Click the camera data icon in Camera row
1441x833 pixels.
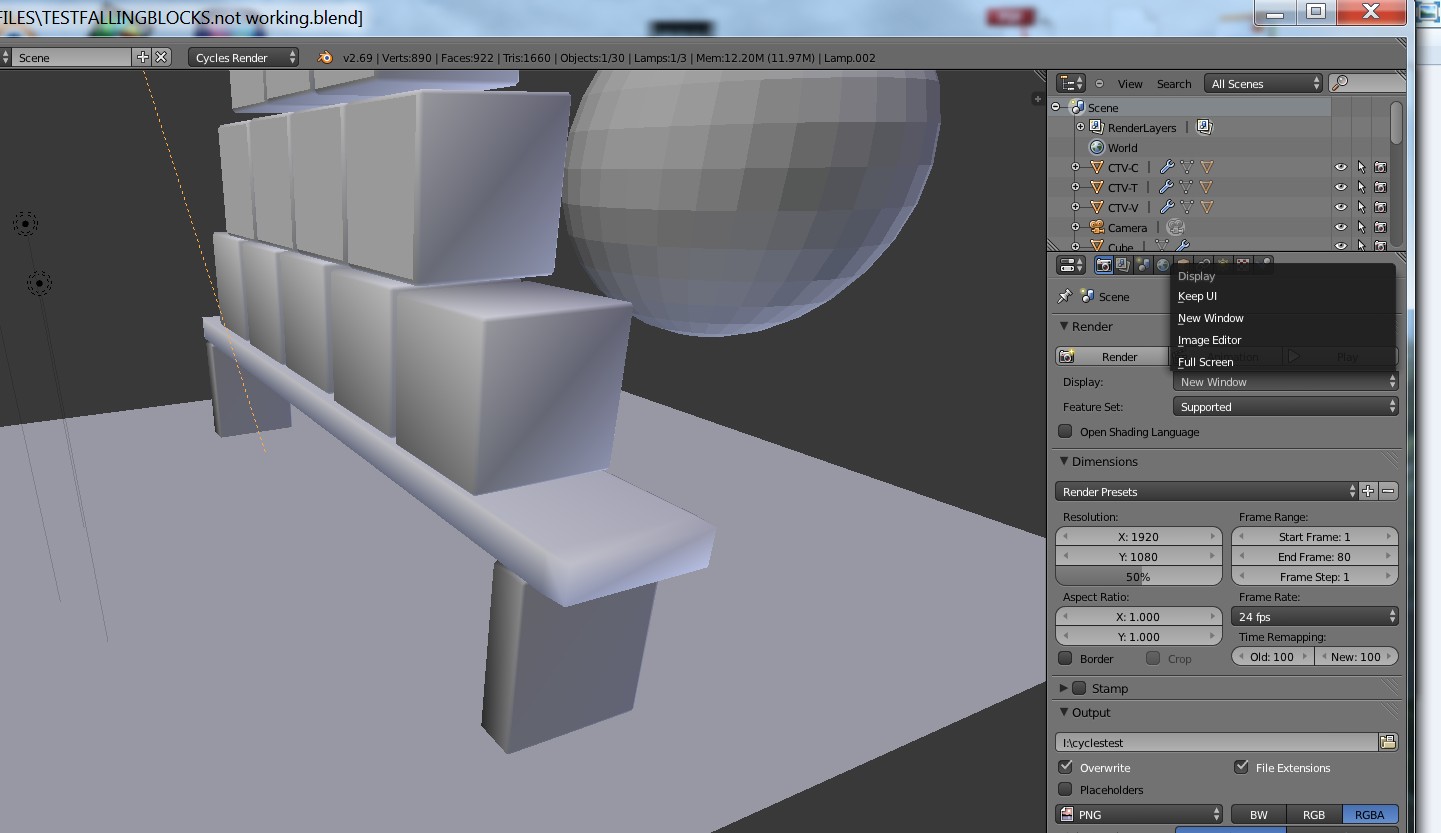coord(1175,227)
